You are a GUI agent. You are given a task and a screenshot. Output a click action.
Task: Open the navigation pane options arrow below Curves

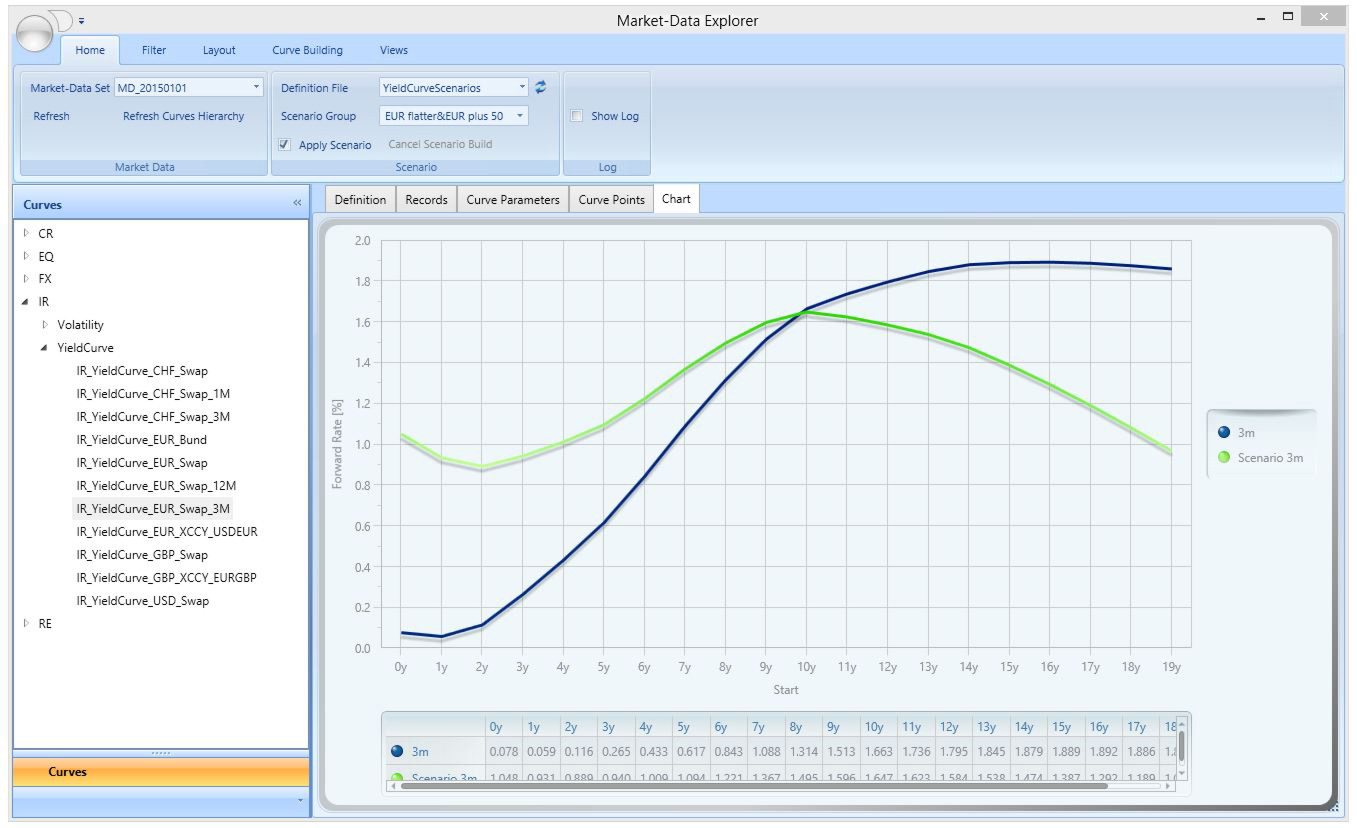300,801
